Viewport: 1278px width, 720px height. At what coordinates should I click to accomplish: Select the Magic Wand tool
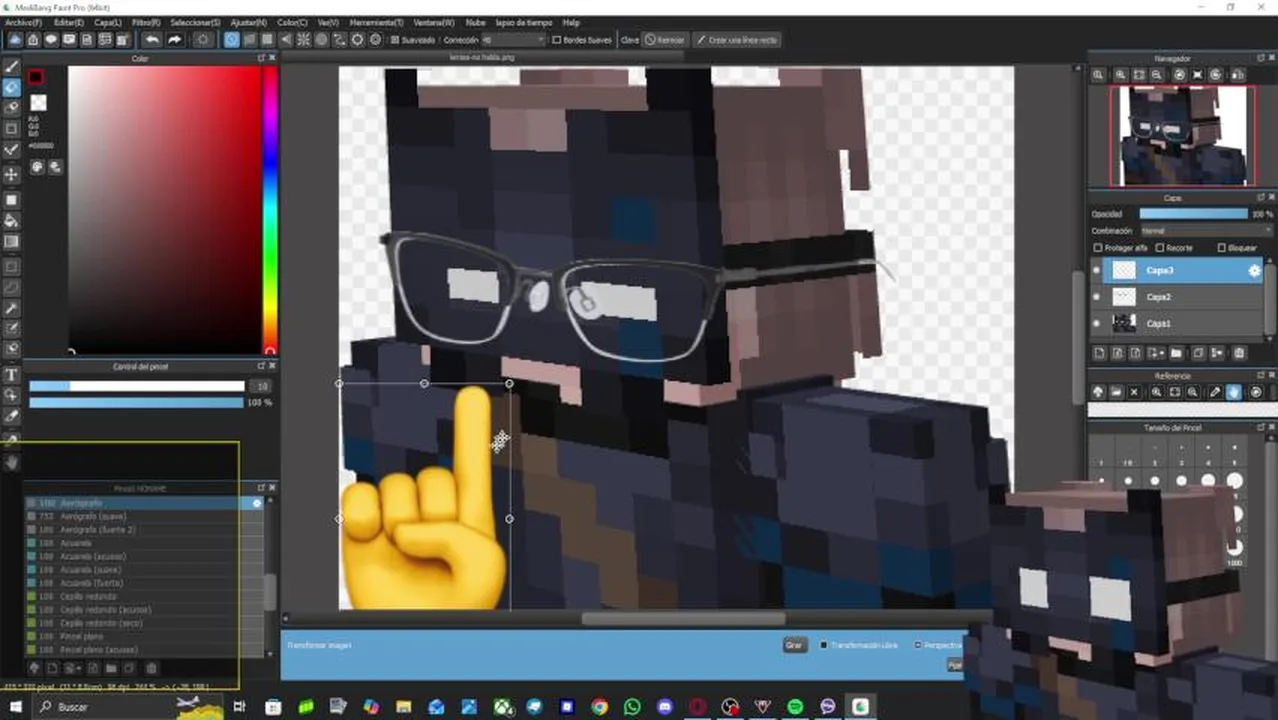pyautogui.click(x=12, y=308)
